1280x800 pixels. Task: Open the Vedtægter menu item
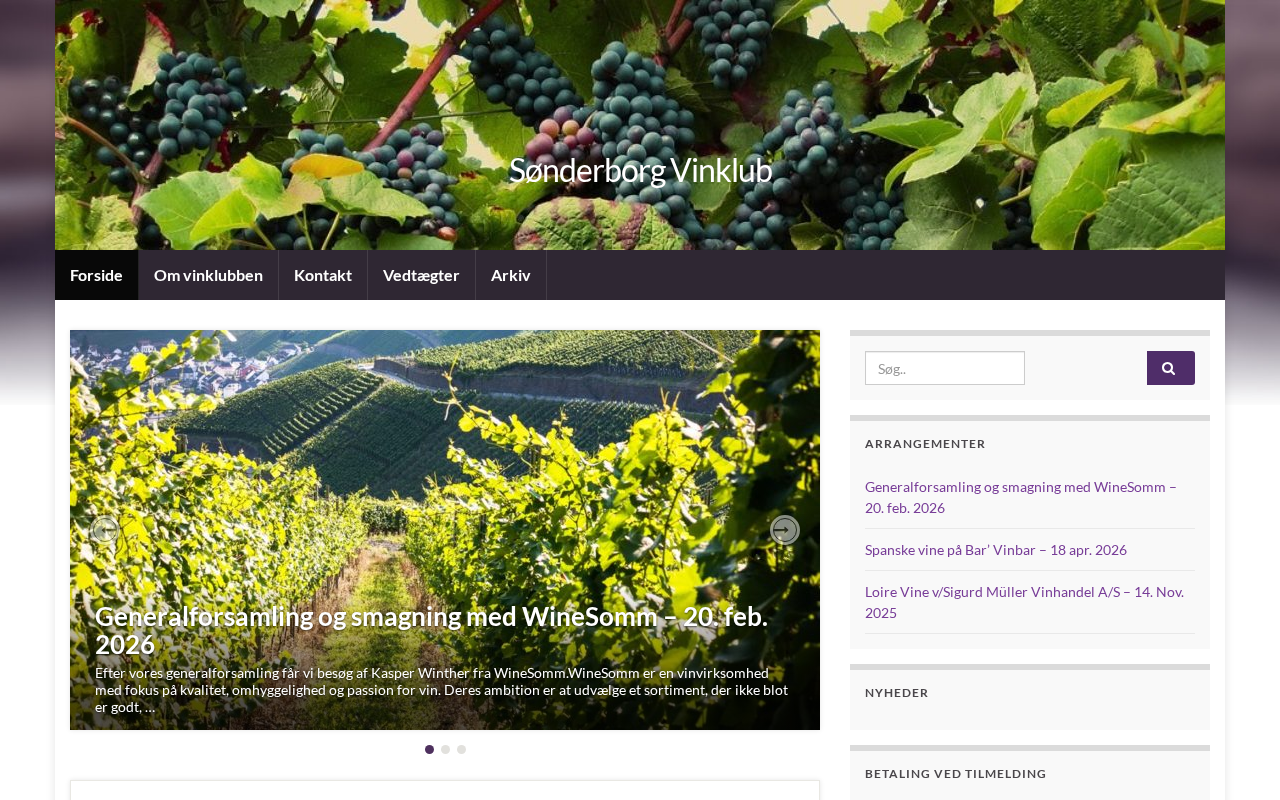(421, 275)
